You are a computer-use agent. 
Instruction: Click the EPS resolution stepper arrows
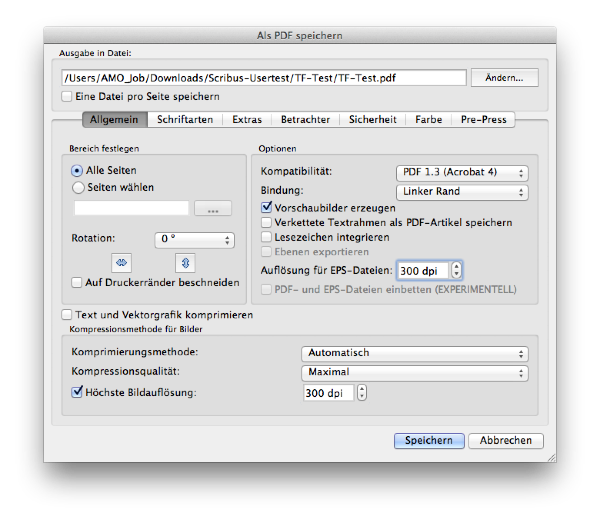[457, 270]
